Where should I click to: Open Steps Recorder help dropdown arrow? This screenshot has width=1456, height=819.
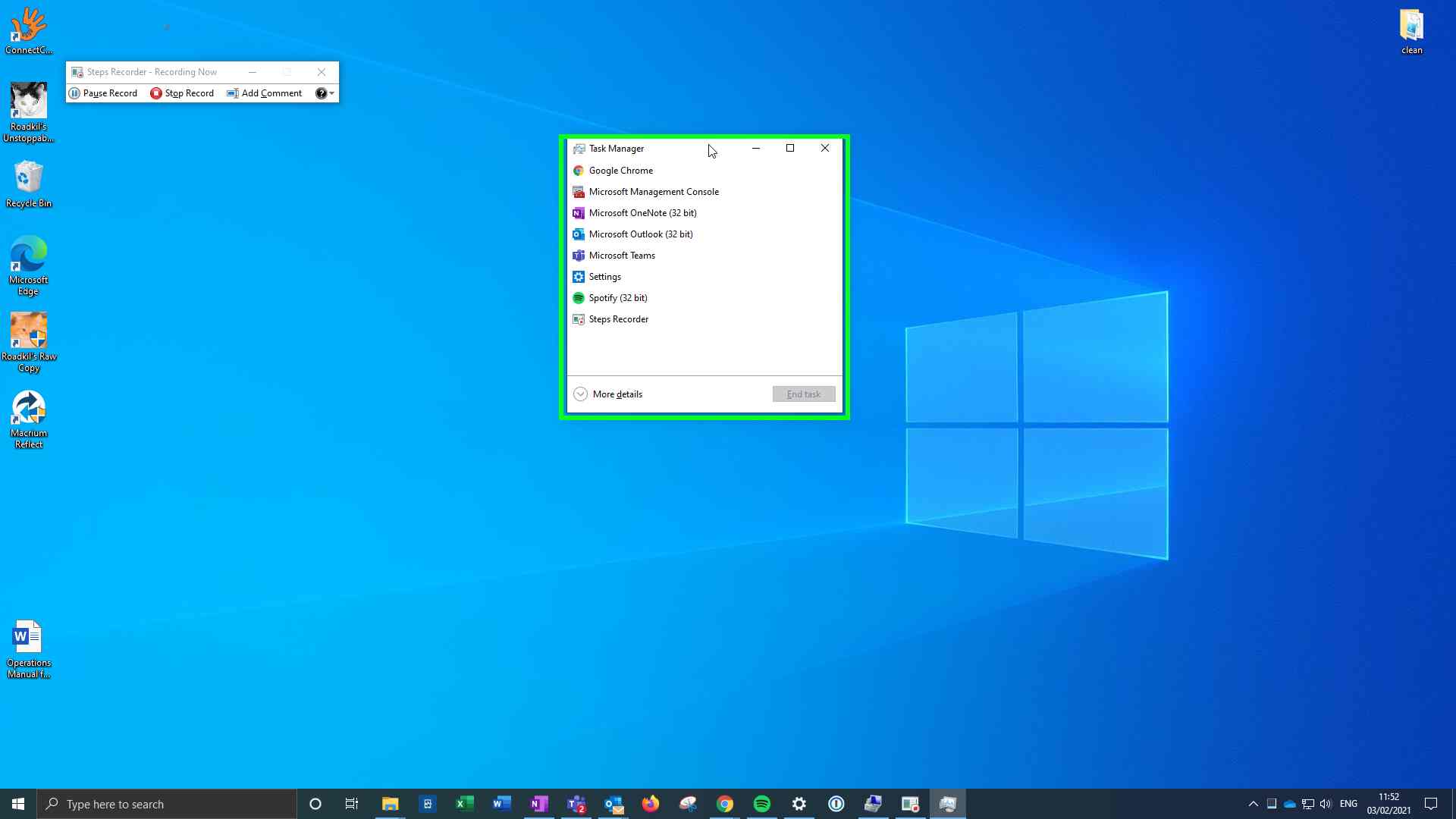(331, 93)
